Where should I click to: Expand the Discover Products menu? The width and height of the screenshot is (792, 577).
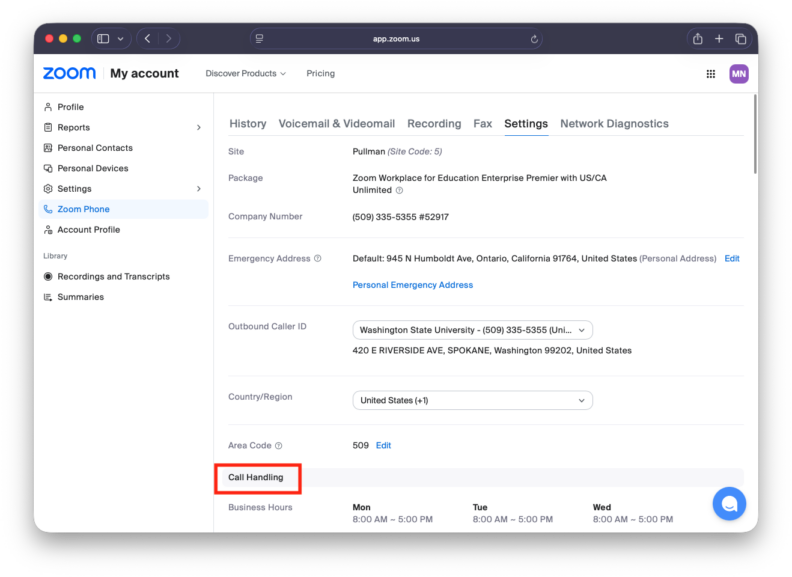click(x=245, y=73)
